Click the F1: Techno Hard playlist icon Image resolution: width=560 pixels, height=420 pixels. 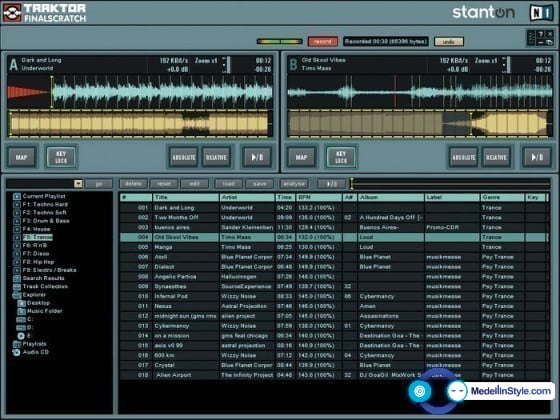pos(17,205)
